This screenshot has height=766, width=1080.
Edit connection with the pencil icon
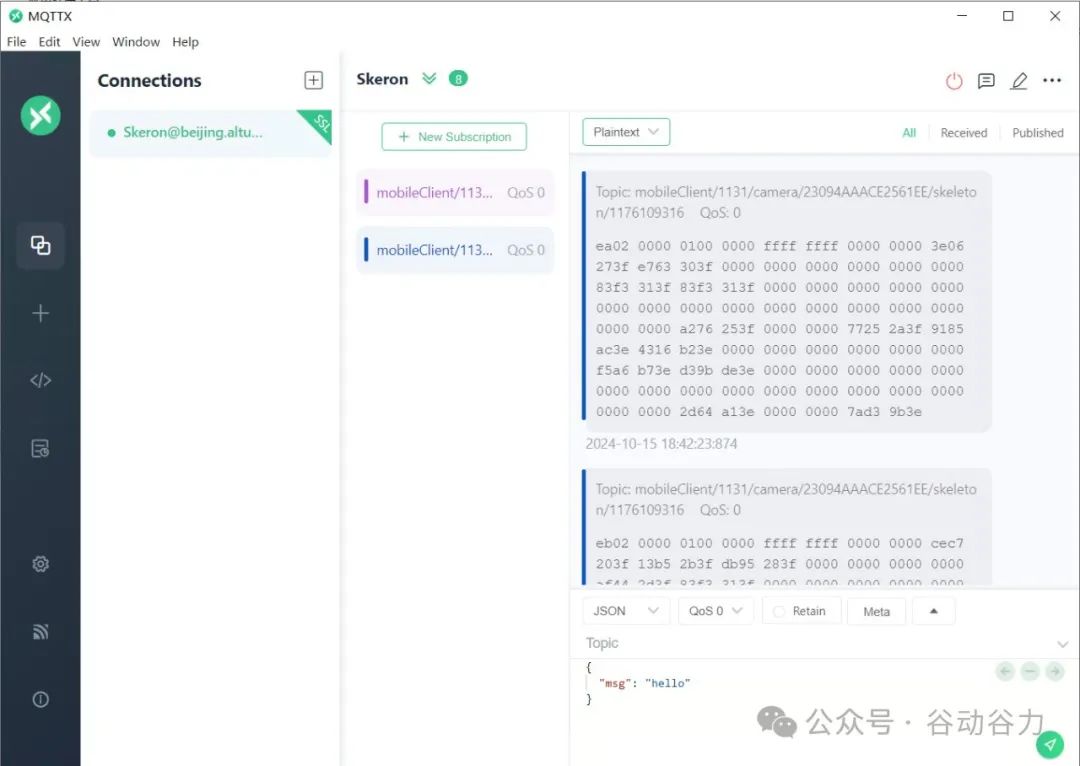click(1018, 81)
